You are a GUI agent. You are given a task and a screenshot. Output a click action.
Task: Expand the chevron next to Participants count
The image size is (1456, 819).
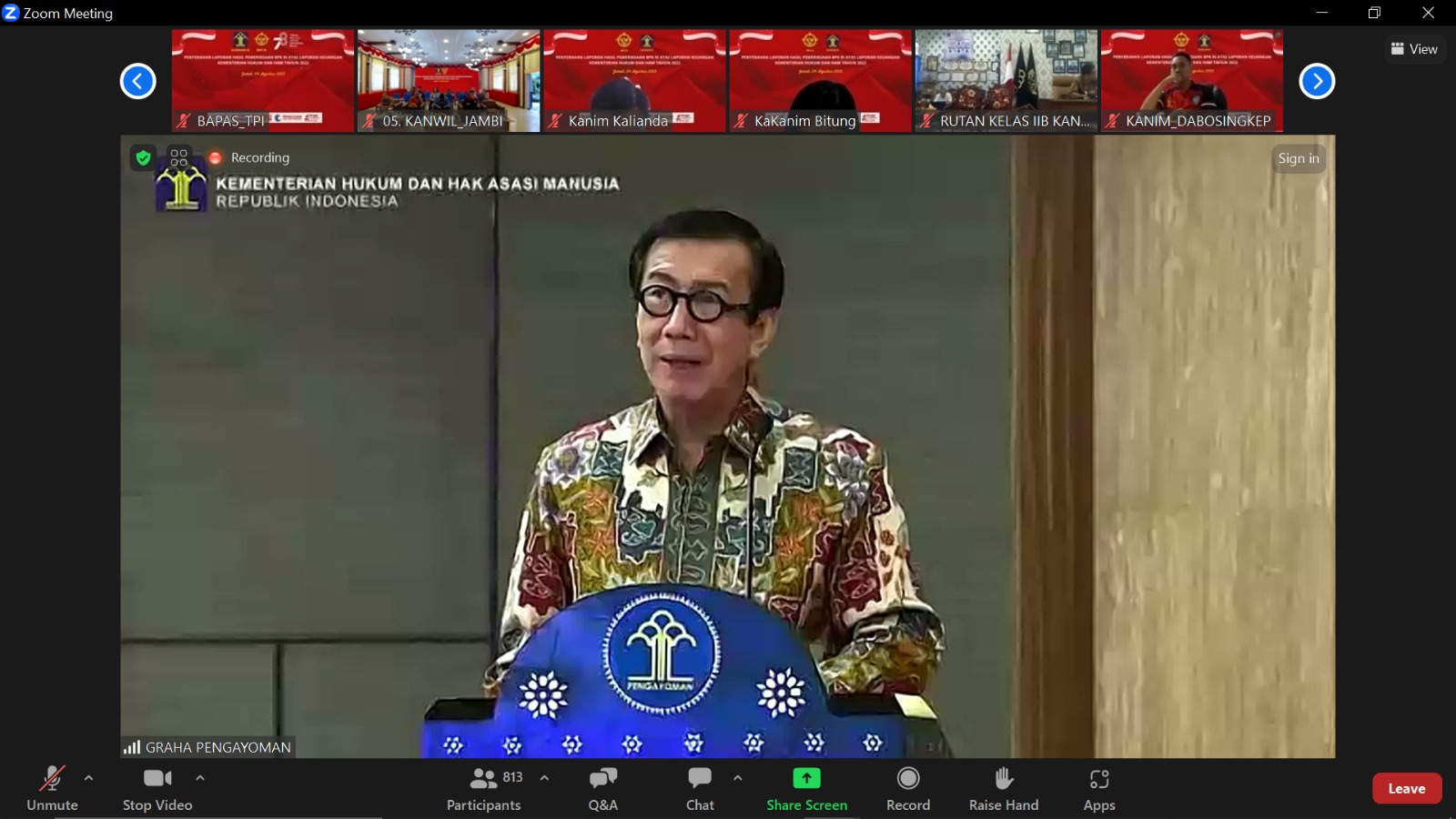[x=544, y=778]
